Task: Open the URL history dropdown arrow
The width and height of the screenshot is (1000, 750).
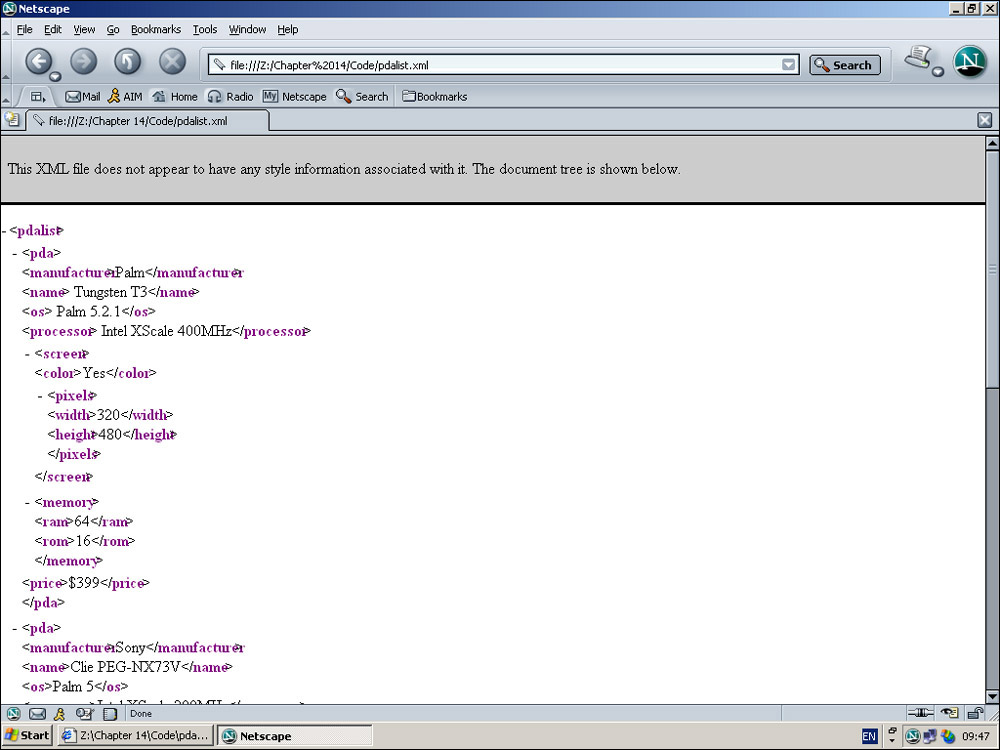Action: coord(789,65)
